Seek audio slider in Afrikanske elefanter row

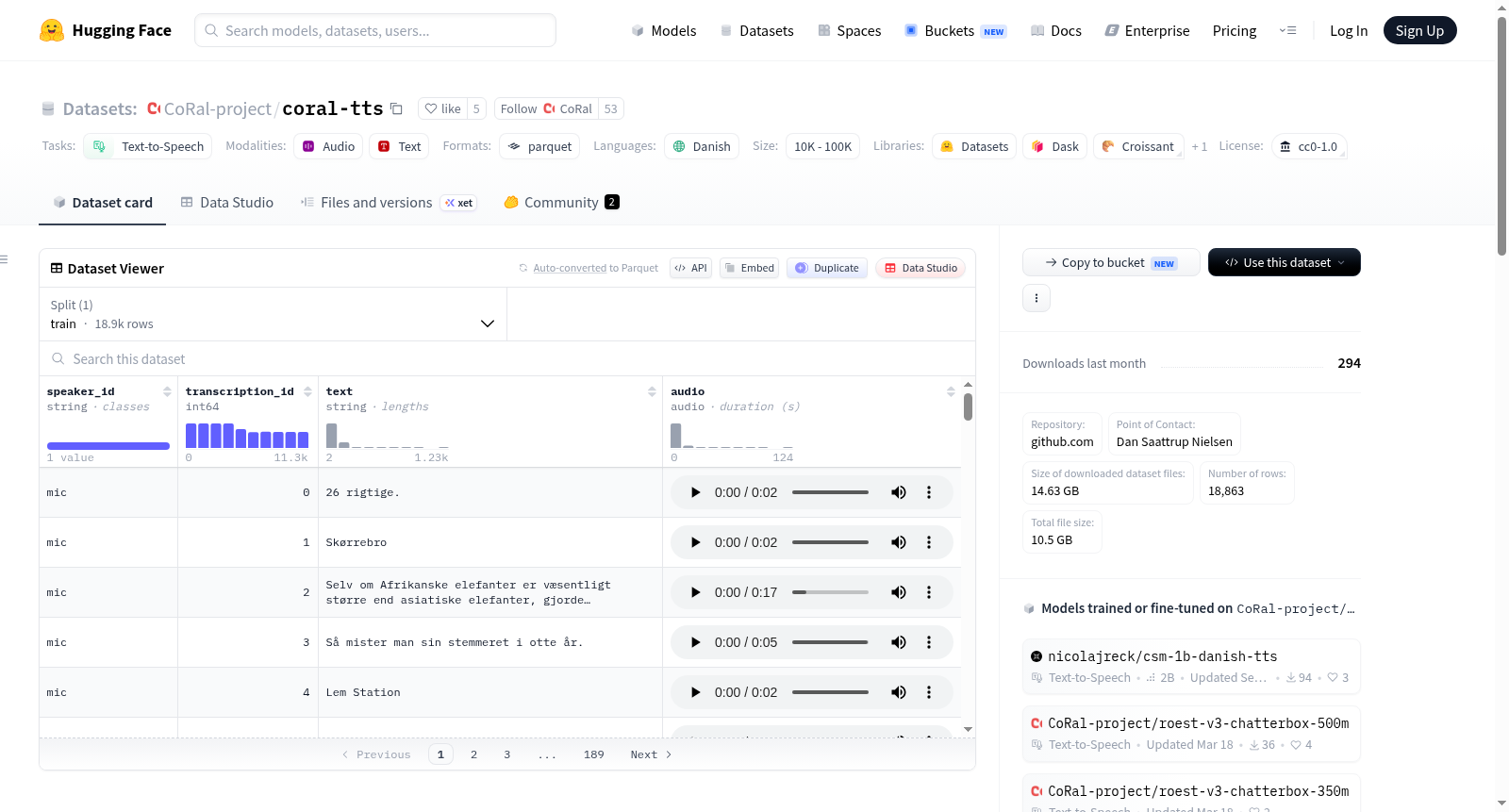(x=830, y=592)
